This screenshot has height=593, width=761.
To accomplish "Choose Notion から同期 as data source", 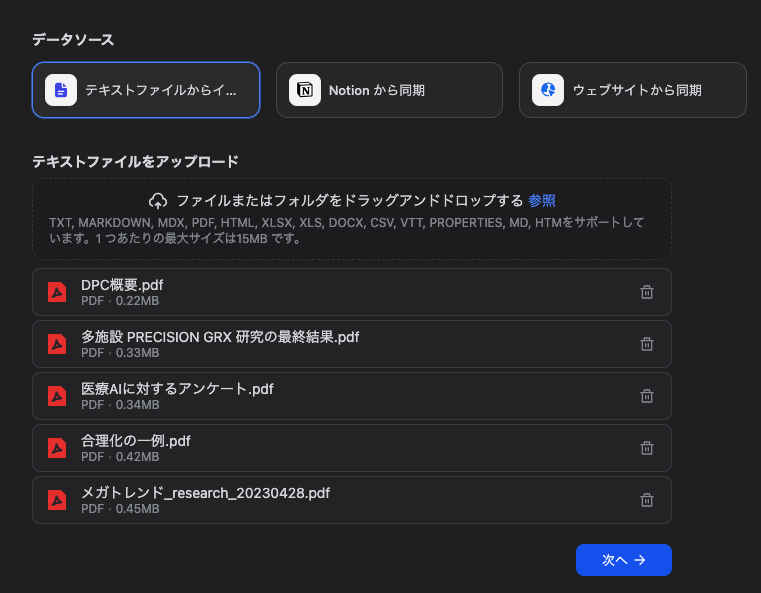I will click(x=389, y=90).
